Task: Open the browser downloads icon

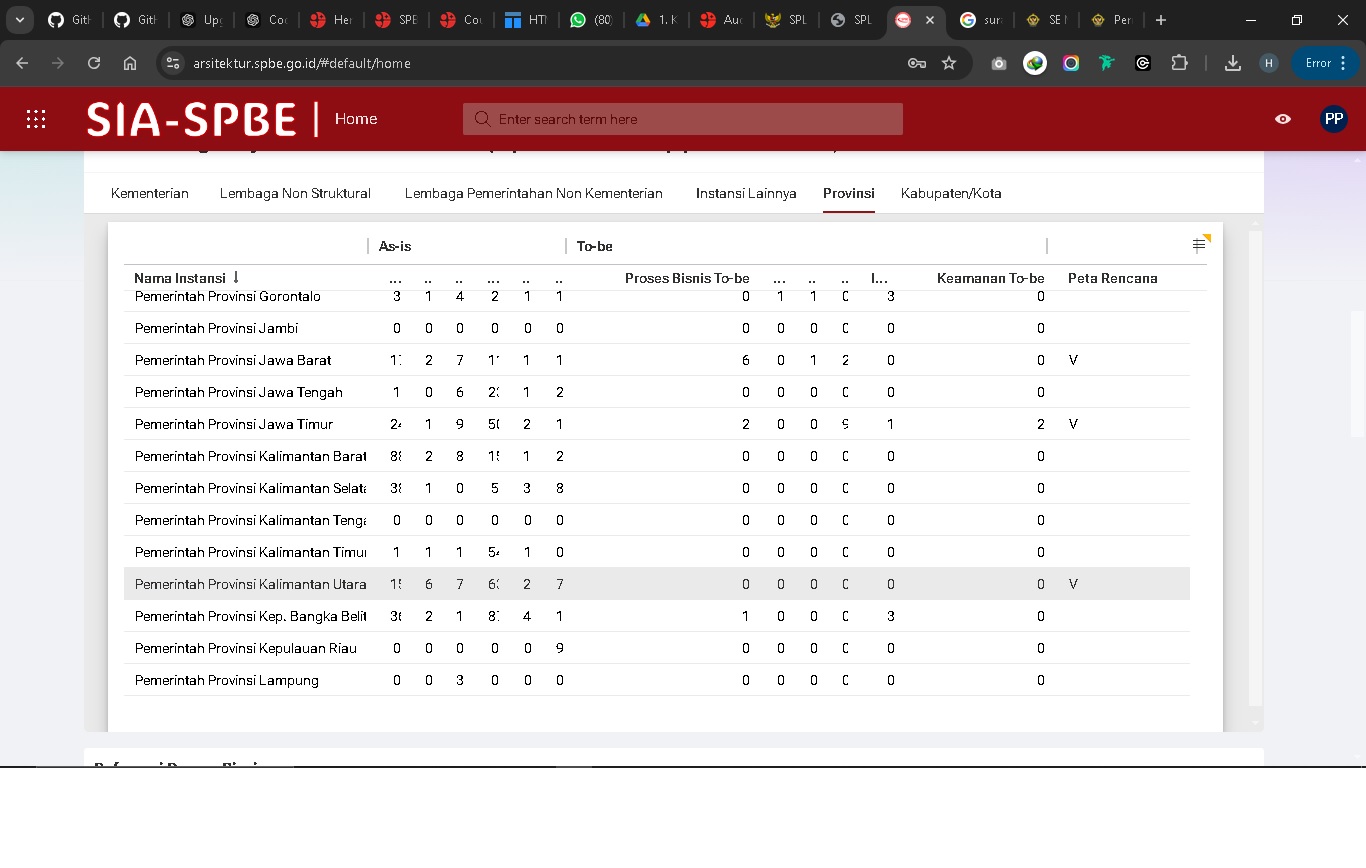Action: tap(1233, 63)
